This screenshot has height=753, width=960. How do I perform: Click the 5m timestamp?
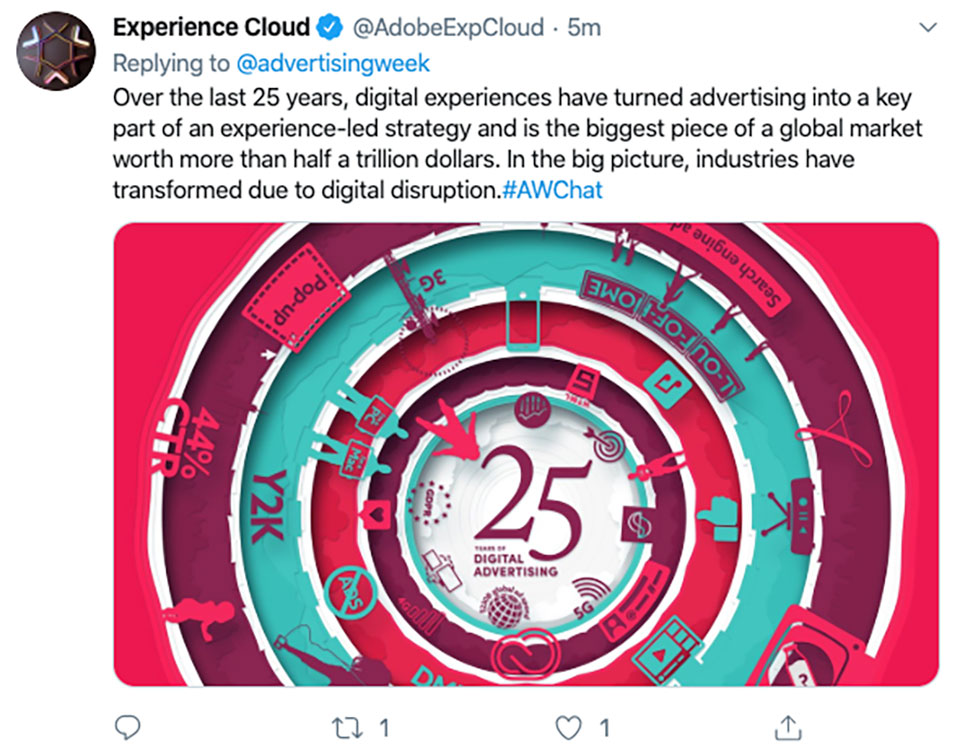(x=584, y=28)
